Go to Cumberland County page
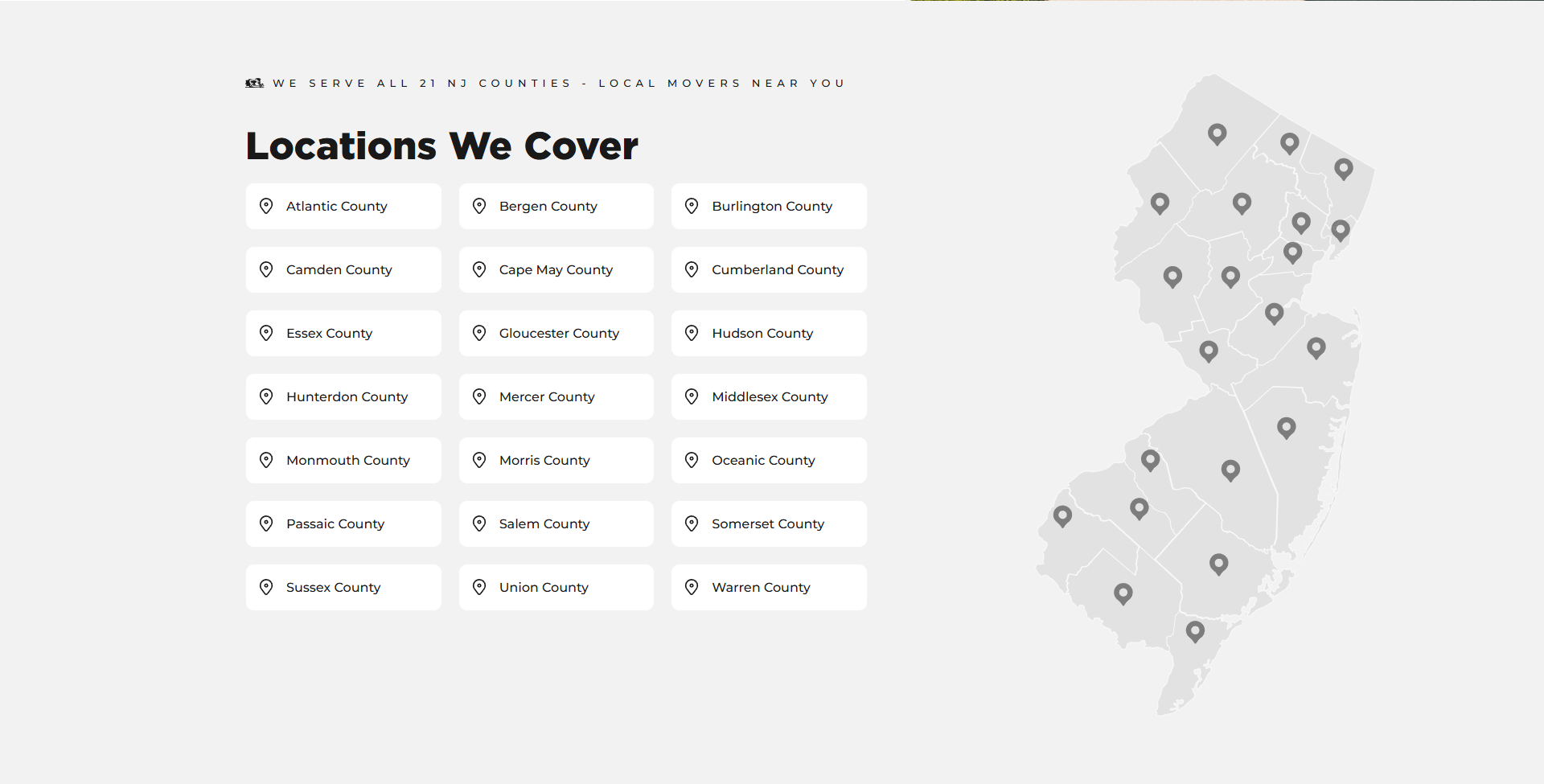 (769, 269)
